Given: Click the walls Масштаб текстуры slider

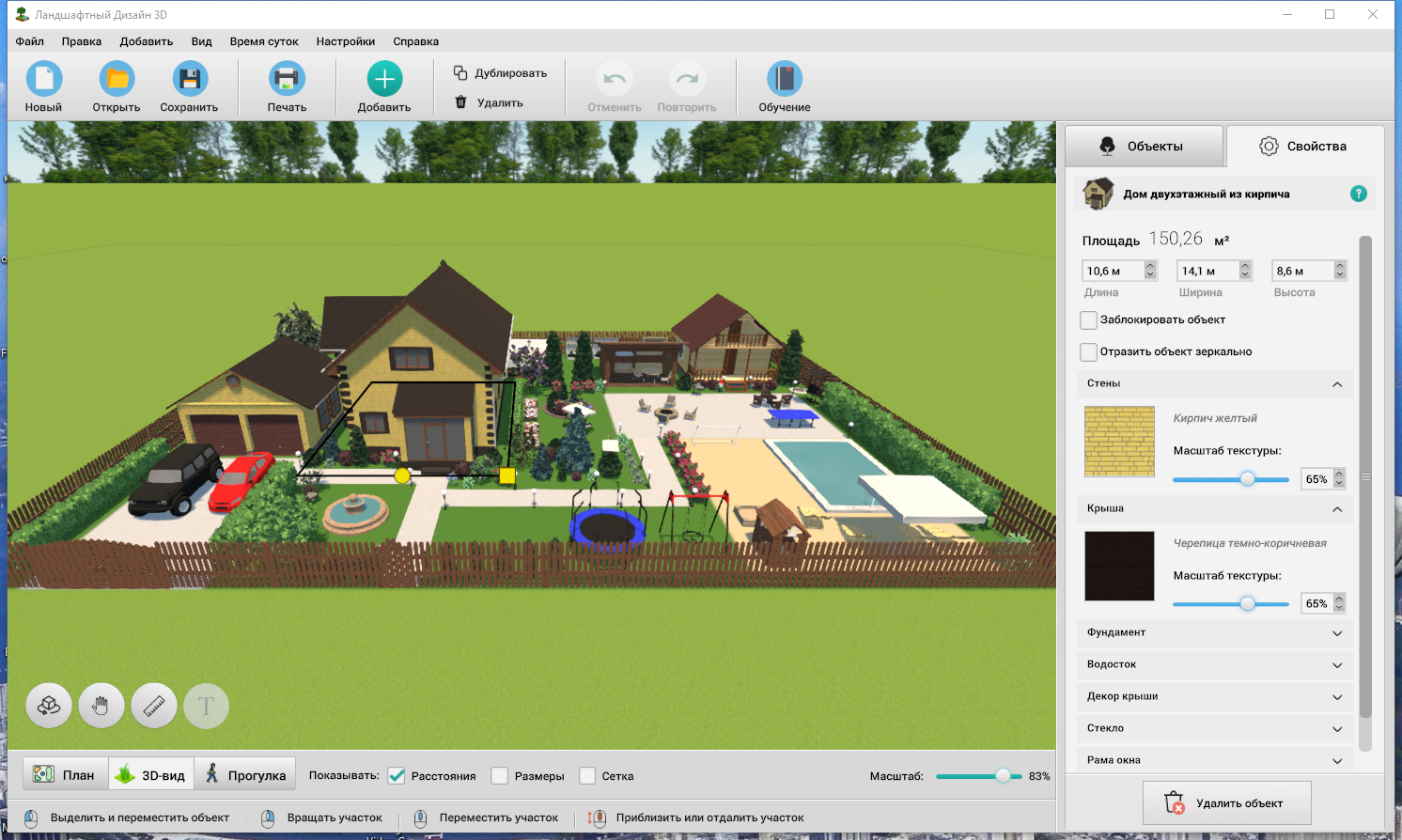Looking at the screenshot, I should click(x=1231, y=479).
